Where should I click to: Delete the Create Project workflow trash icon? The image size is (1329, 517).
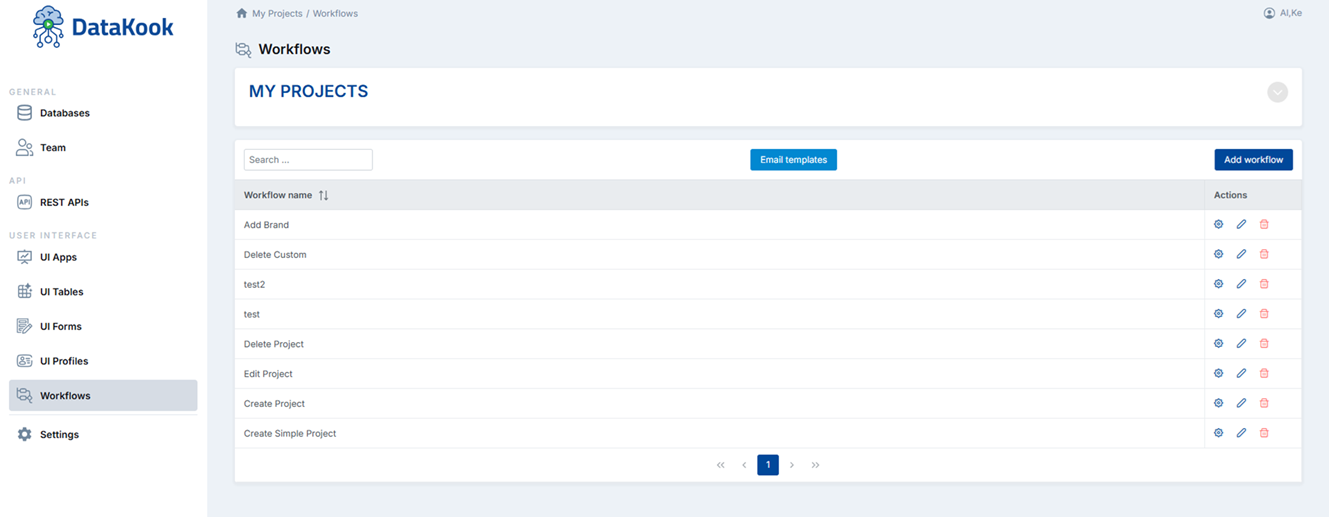(1264, 403)
